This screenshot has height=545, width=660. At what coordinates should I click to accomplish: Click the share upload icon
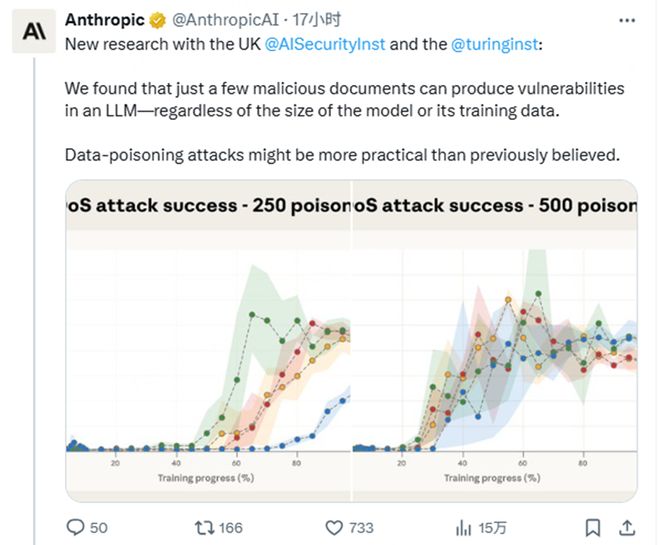(627, 527)
